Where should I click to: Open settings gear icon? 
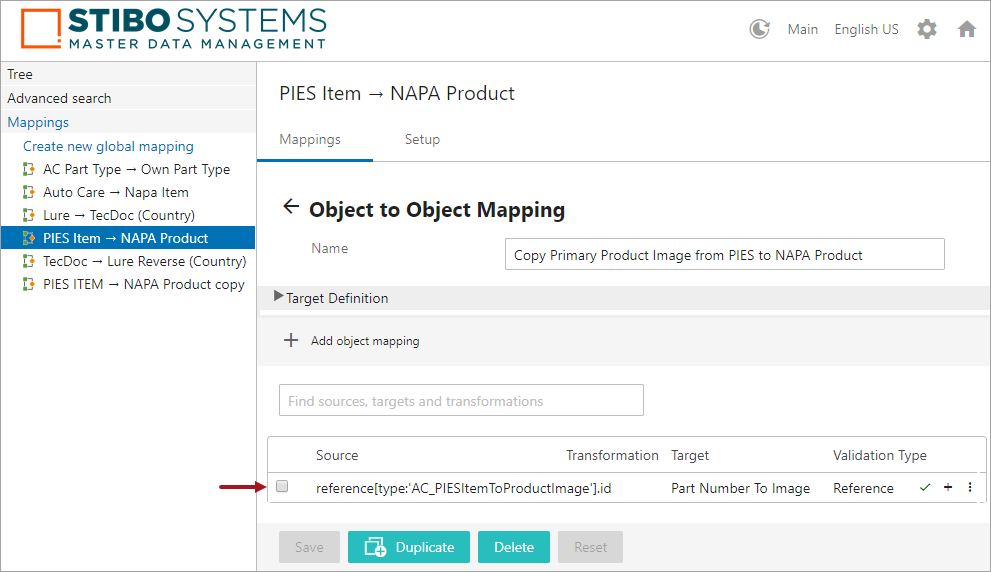click(927, 29)
